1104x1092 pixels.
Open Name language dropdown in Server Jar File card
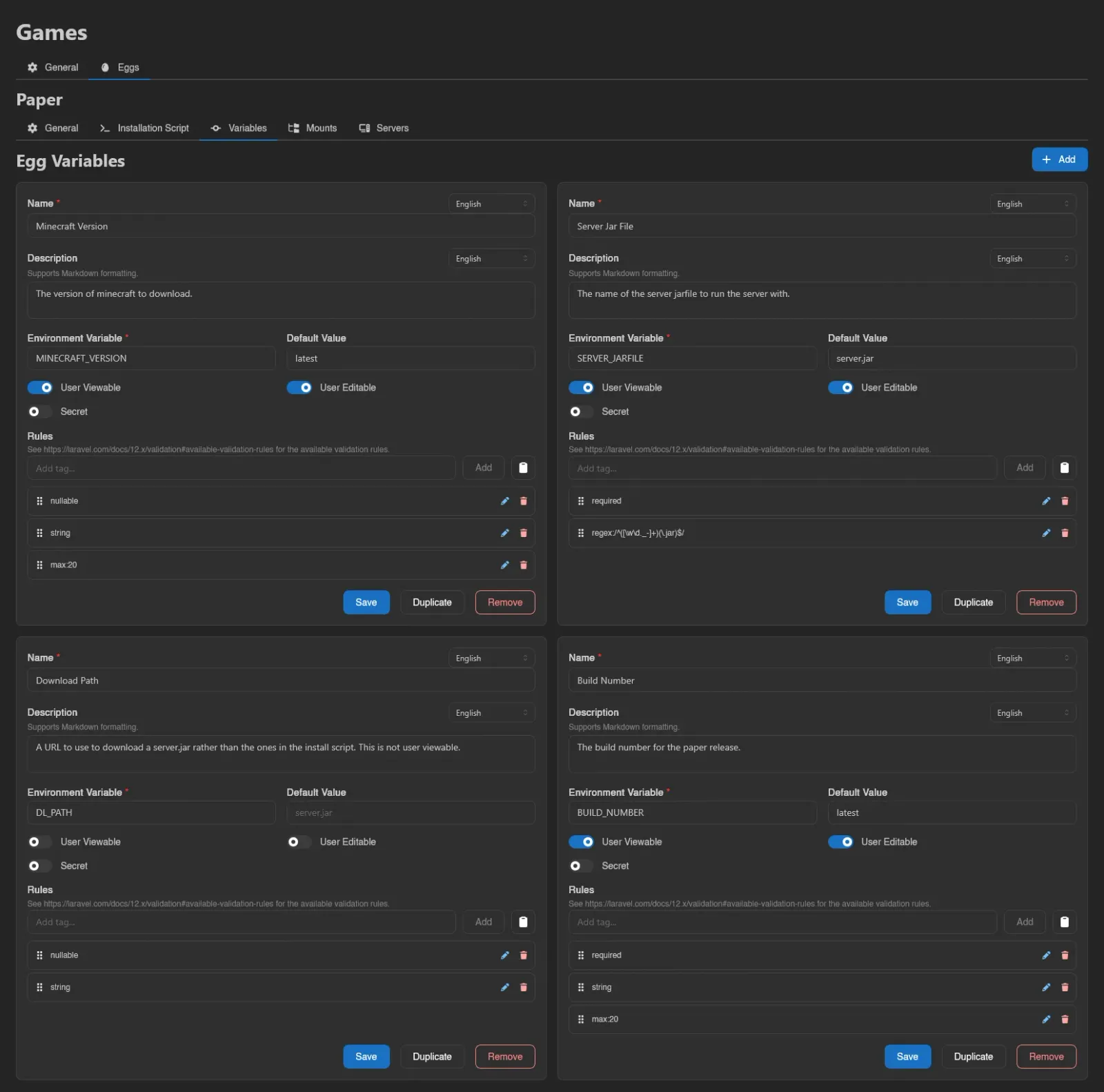(1033, 204)
